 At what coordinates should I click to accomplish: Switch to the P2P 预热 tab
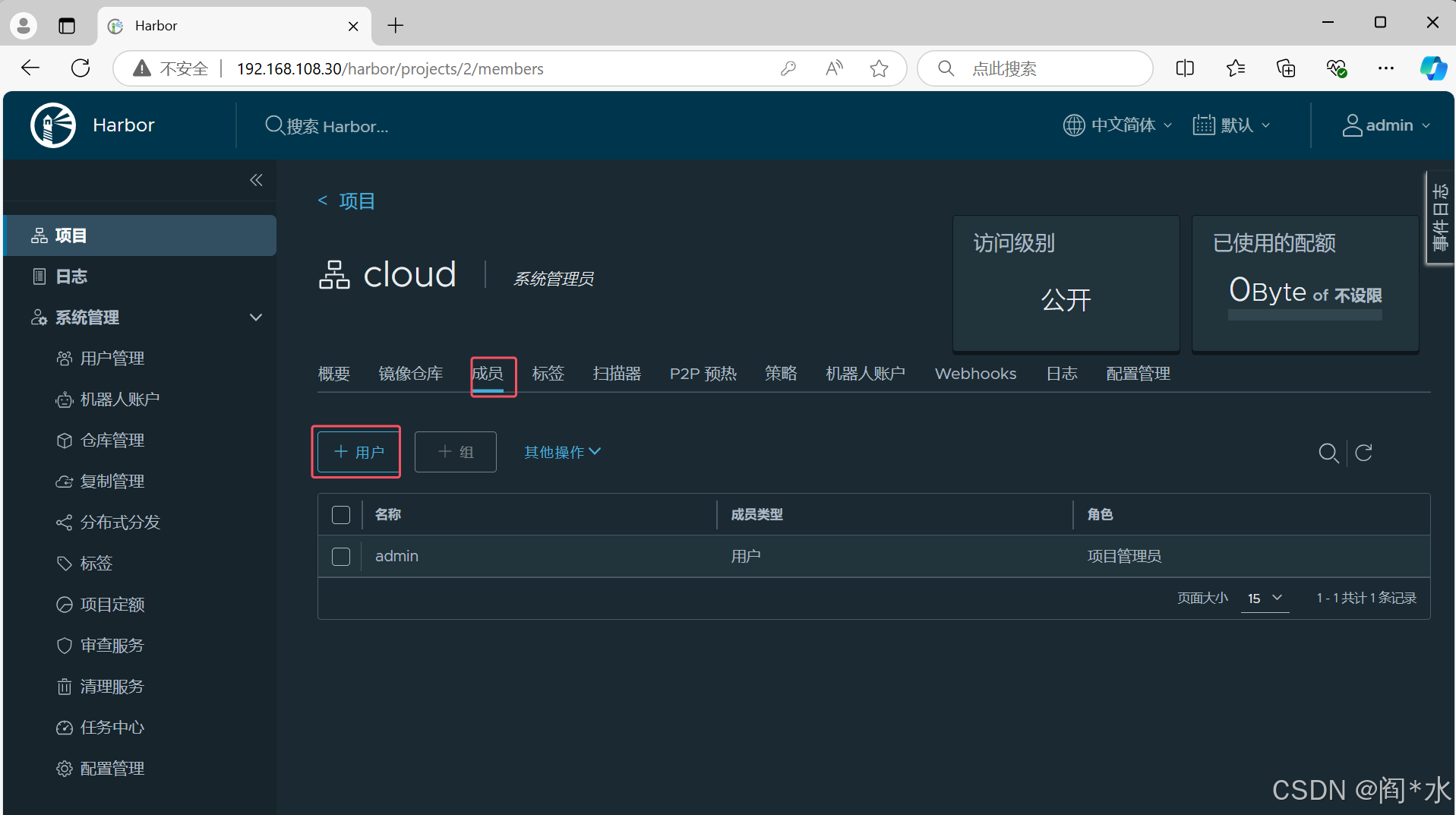click(703, 374)
